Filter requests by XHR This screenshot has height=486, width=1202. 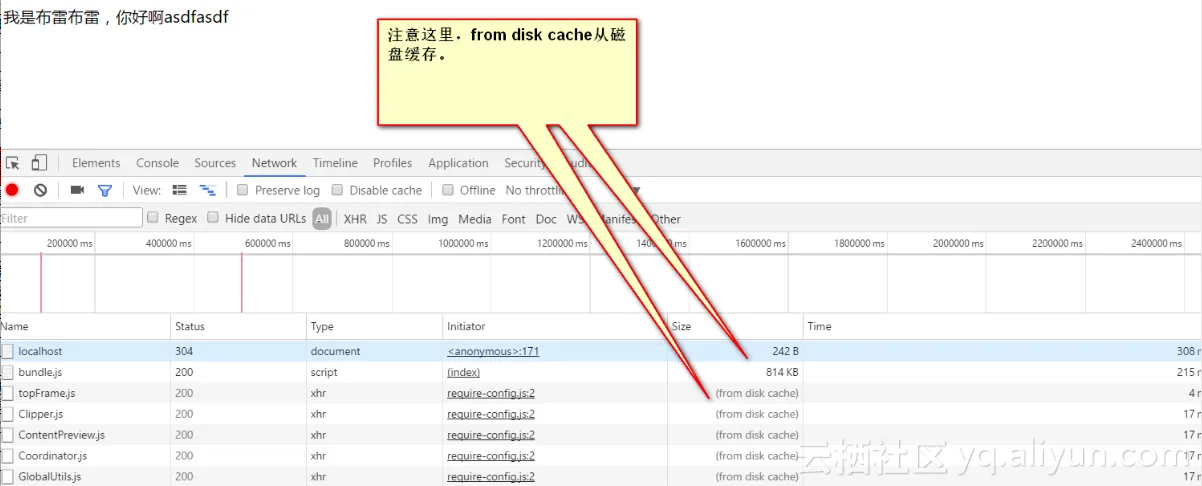[355, 219]
